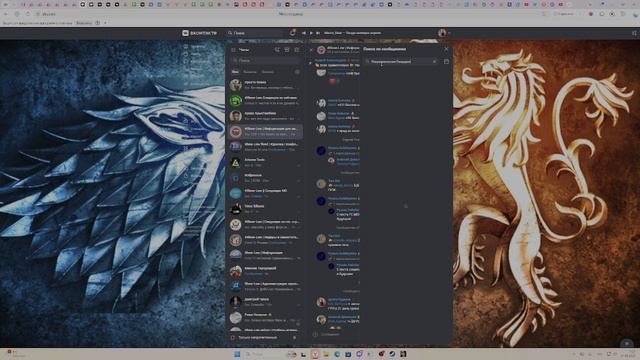Open the currently highlighted chat in list
Screen dimensions: 640x360
(265, 131)
